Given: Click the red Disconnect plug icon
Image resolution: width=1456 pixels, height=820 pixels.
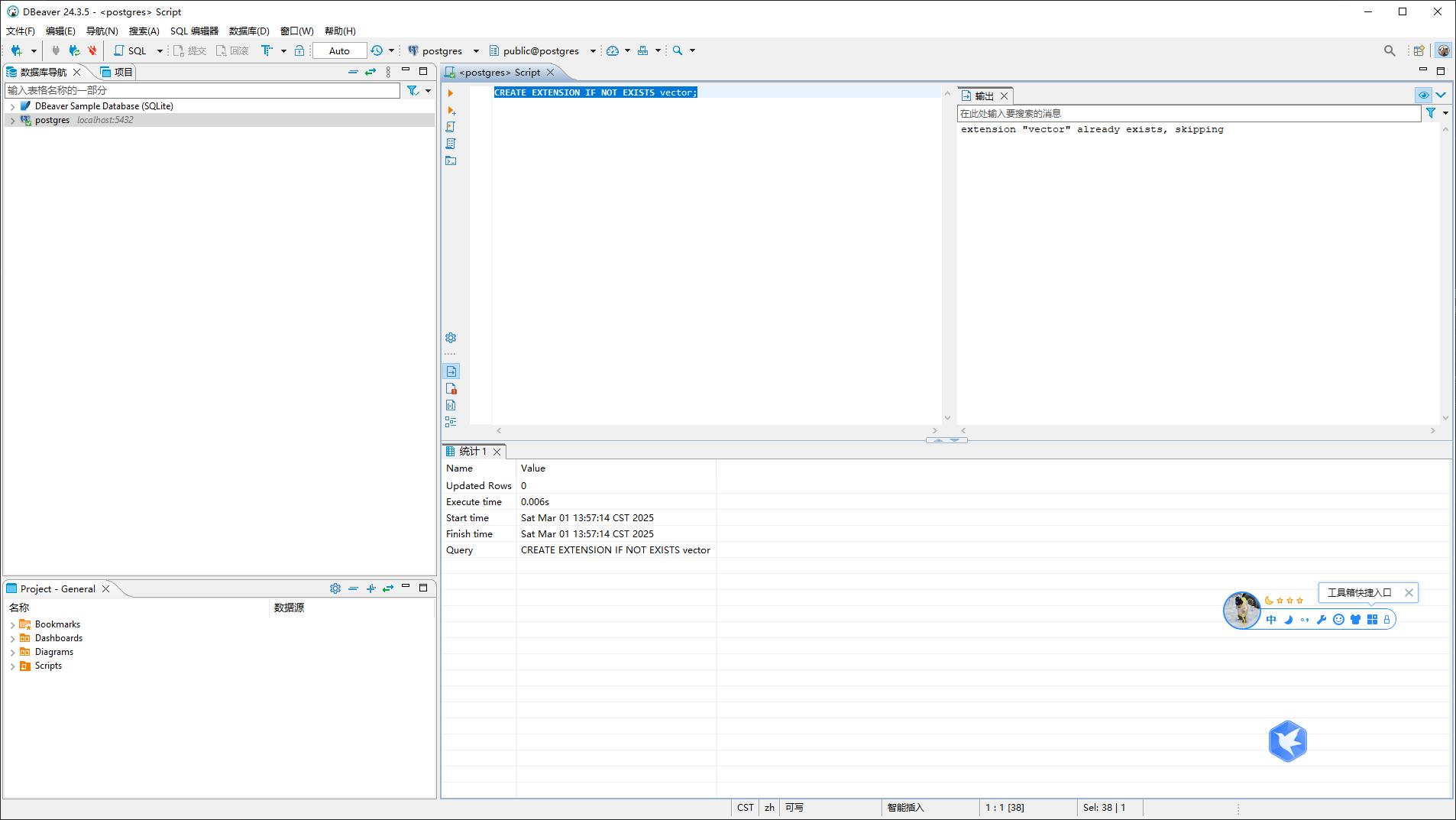Looking at the screenshot, I should (x=92, y=50).
